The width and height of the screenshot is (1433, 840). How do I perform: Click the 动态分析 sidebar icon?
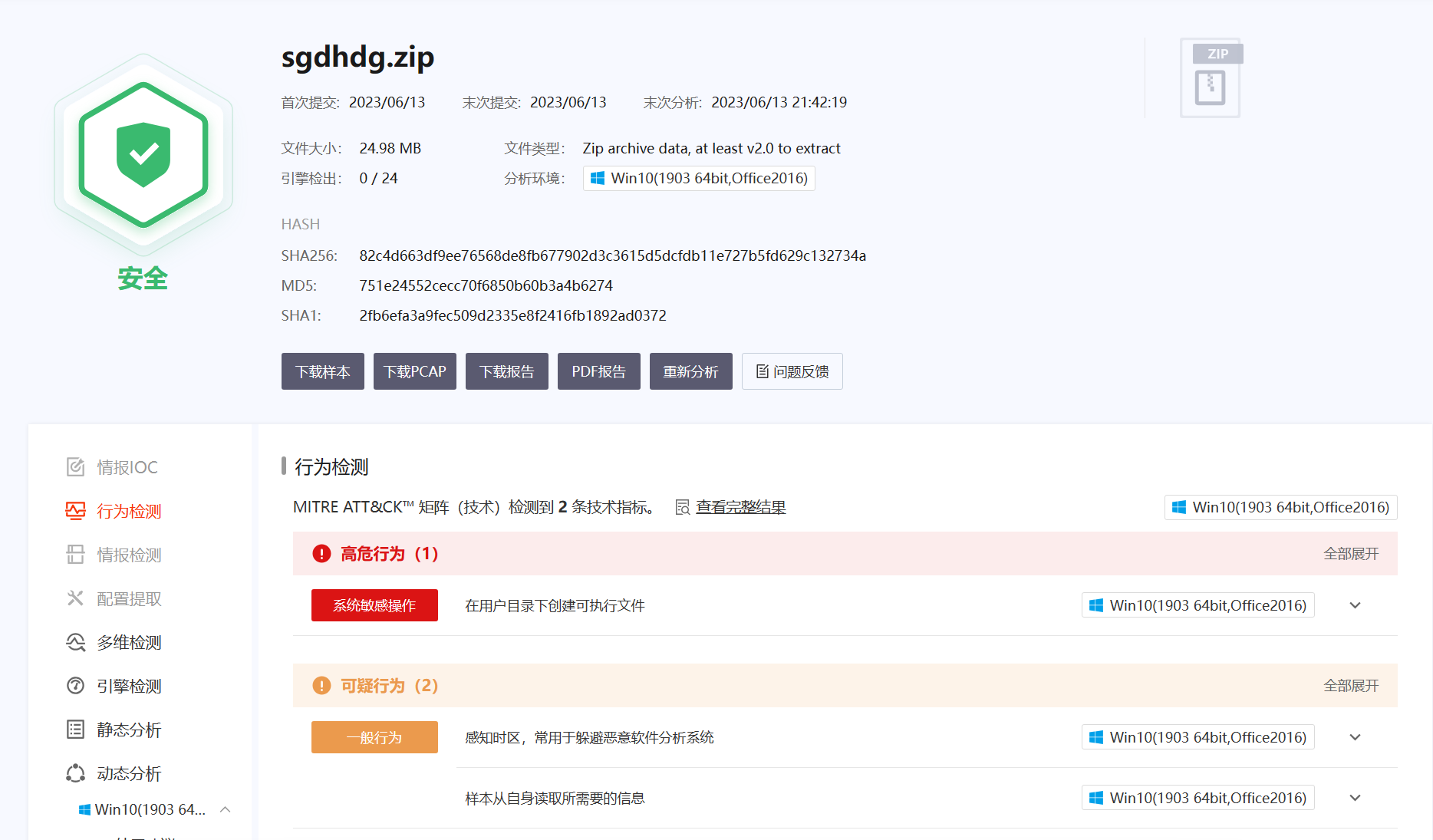(75, 773)
